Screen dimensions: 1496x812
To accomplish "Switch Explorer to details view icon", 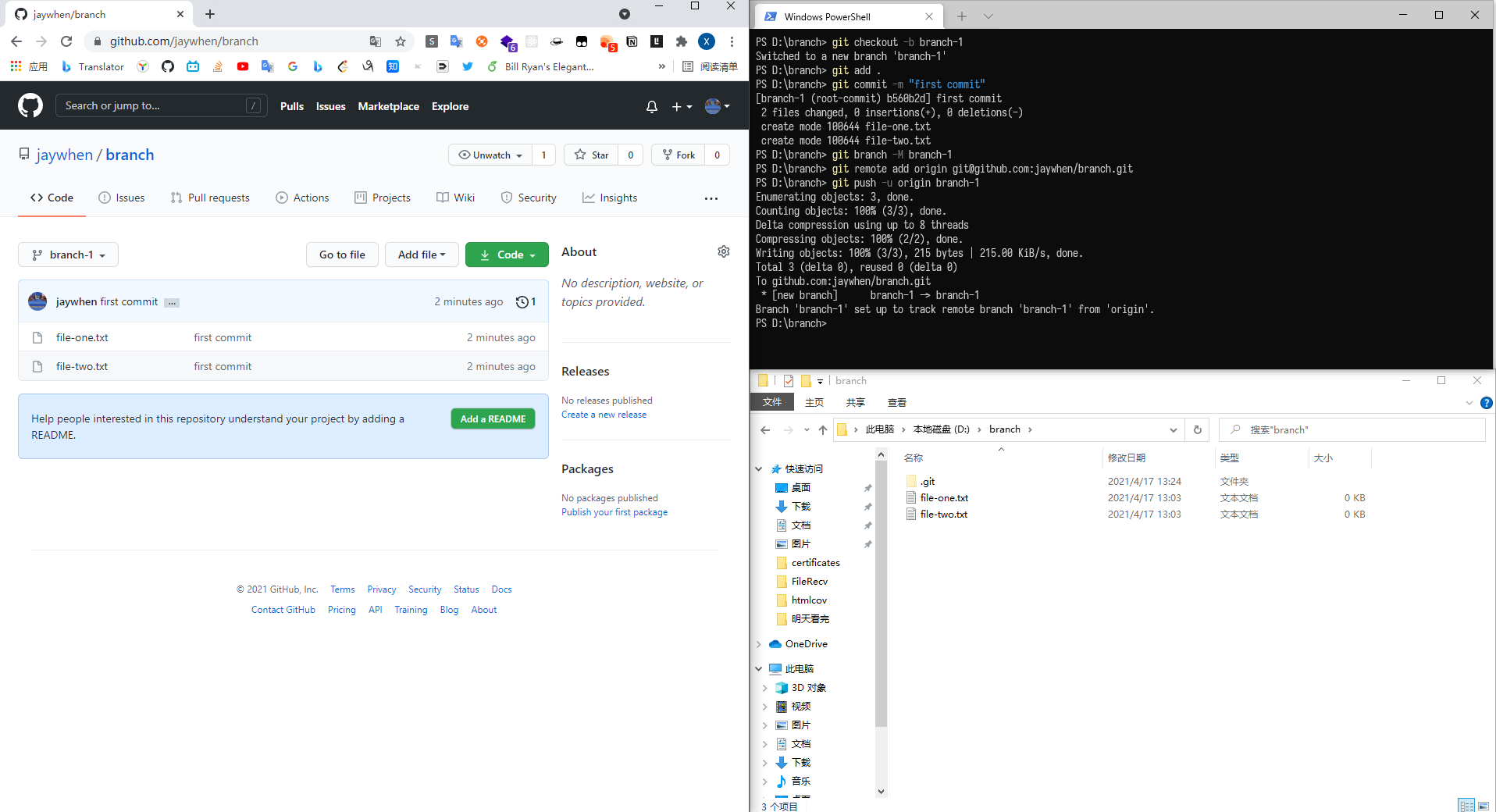I will click(x=1467, y=805).
